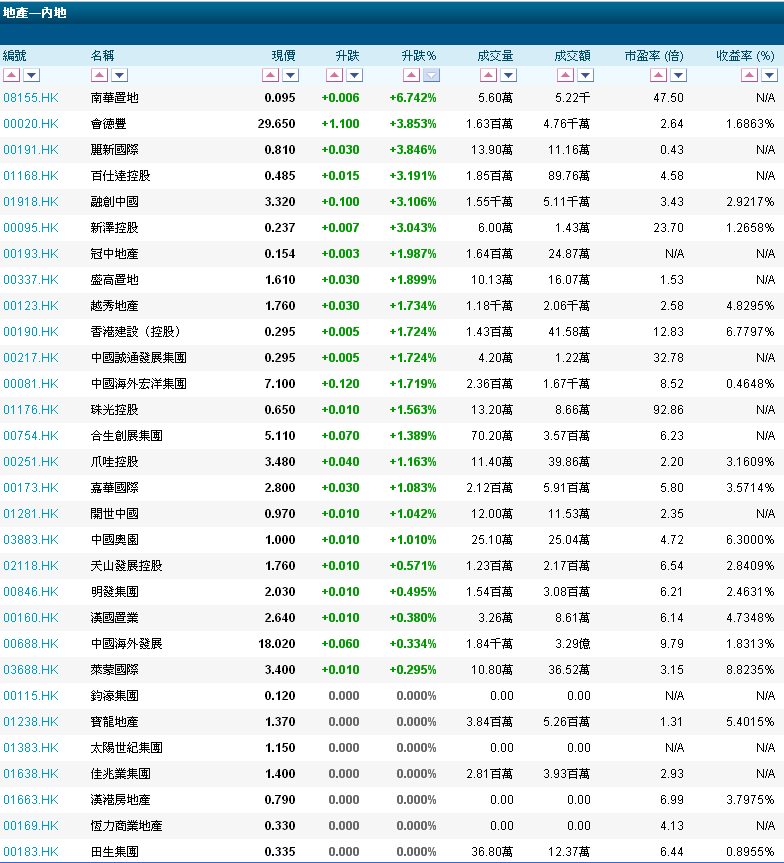Click the 地產—內地 section title

(35, 13)
